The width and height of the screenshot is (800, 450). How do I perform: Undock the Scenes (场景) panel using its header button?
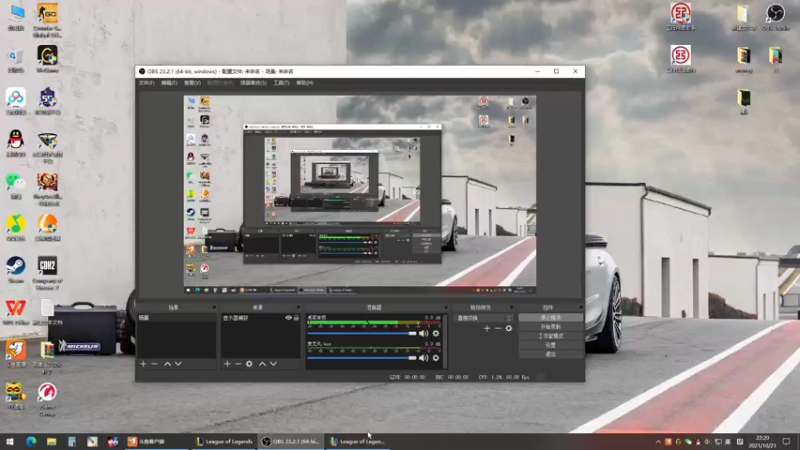(214, 307)
